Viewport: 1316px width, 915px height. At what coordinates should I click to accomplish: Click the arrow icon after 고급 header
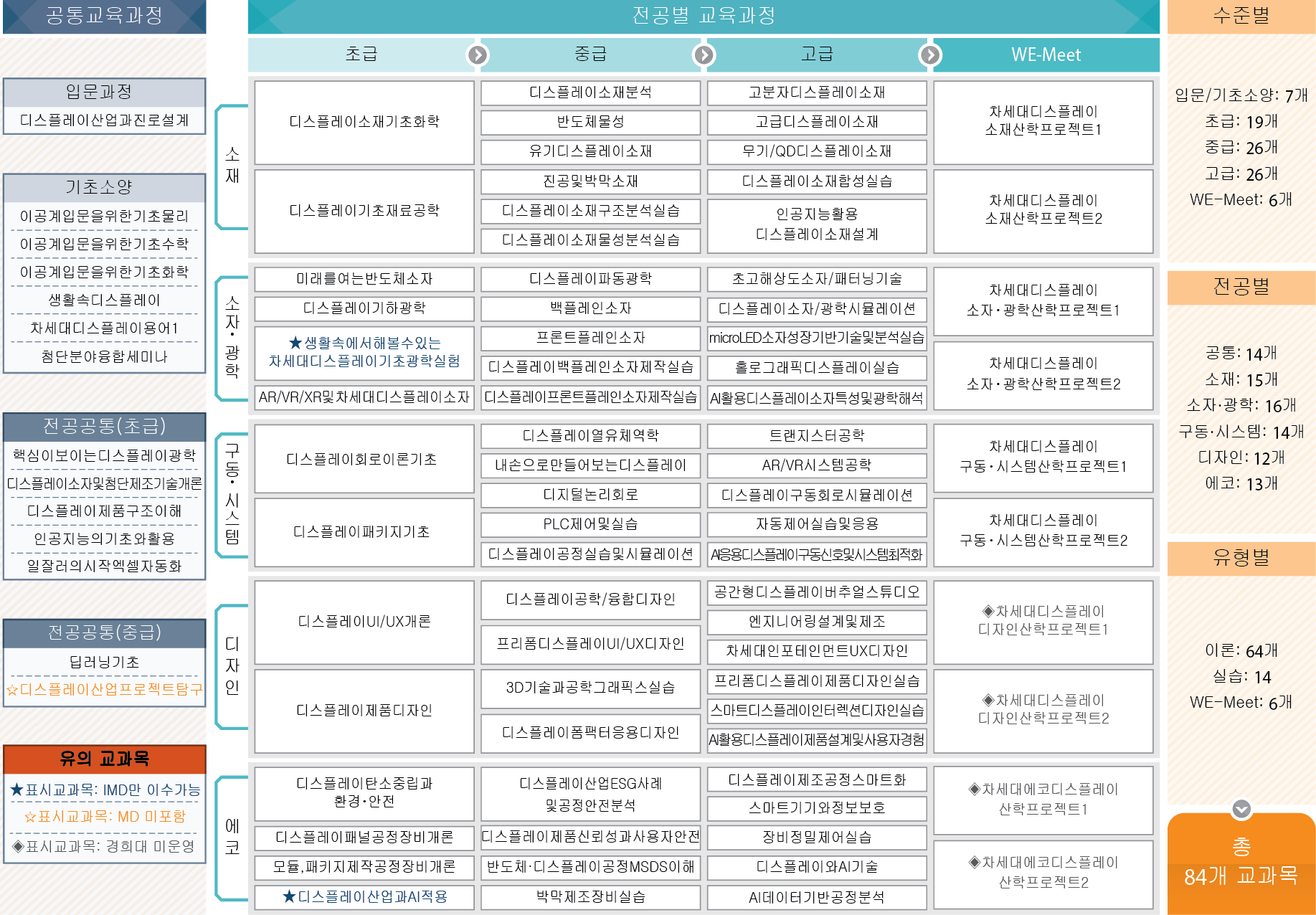930,55
